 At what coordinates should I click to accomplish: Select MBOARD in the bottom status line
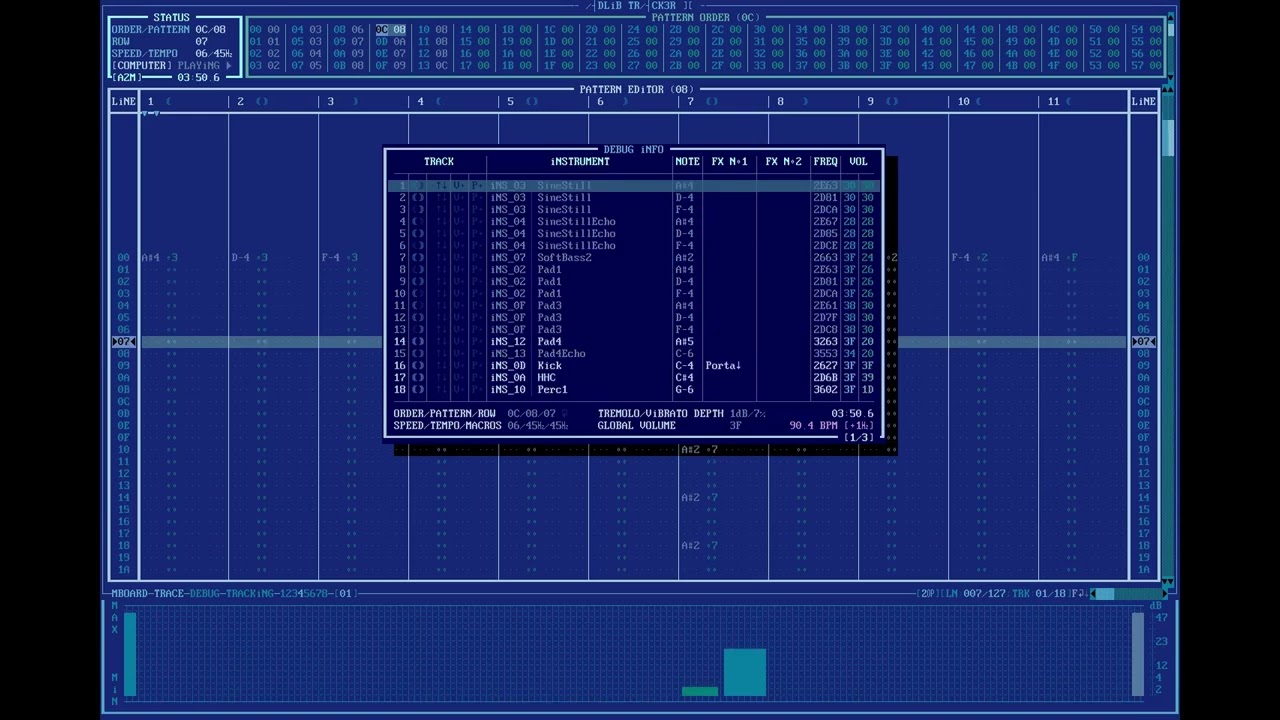pos(129,594)
